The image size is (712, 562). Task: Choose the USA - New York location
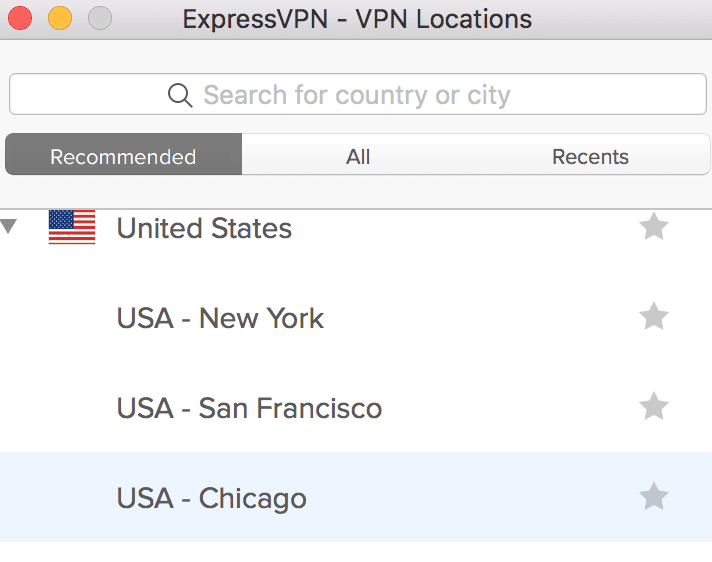click(x=220, y=318)
